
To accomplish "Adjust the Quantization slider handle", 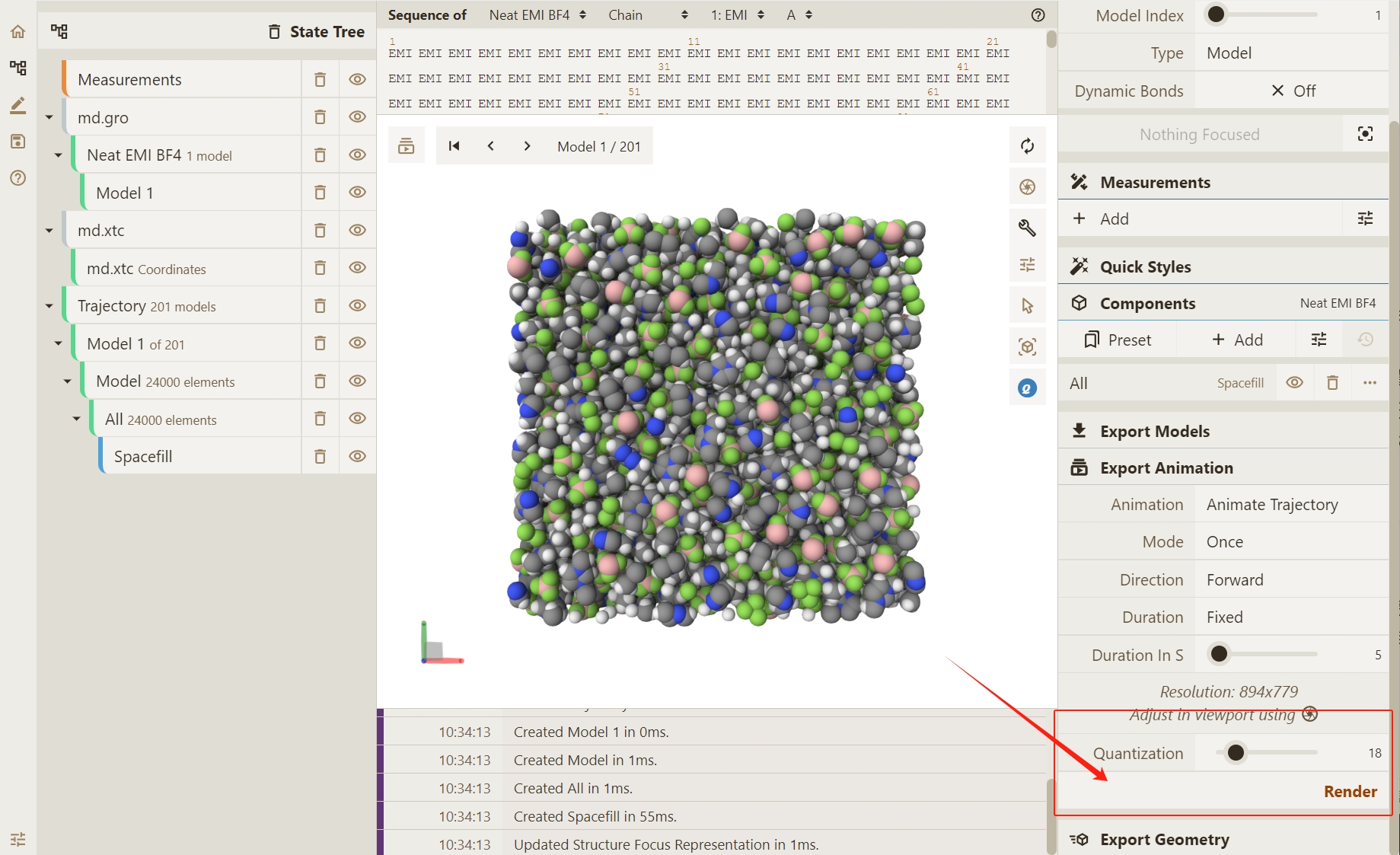I will (x=1236, y=753).
